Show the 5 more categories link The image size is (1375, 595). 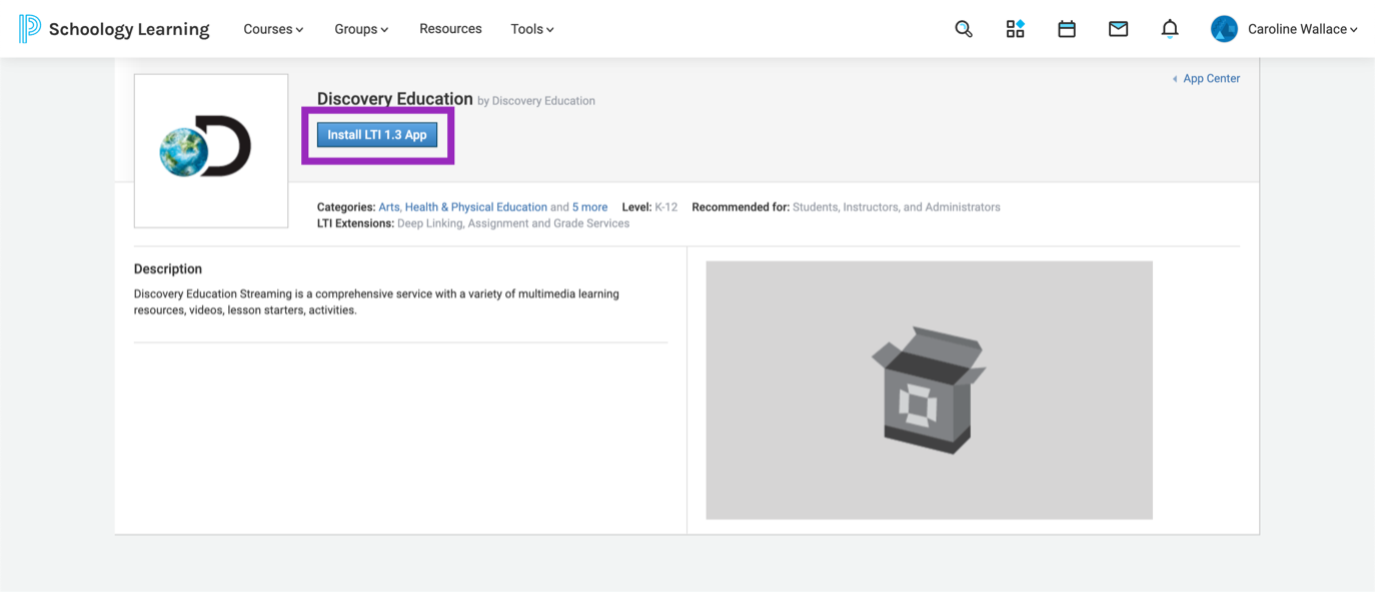(x=590, y=207)
